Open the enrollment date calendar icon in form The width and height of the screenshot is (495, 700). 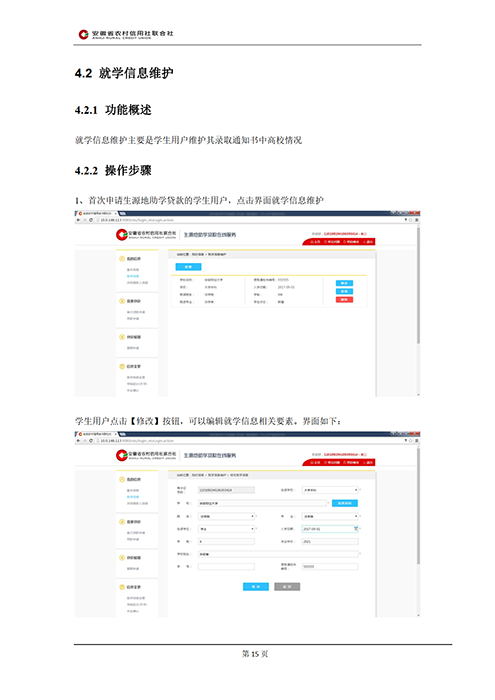coord(356,529)
